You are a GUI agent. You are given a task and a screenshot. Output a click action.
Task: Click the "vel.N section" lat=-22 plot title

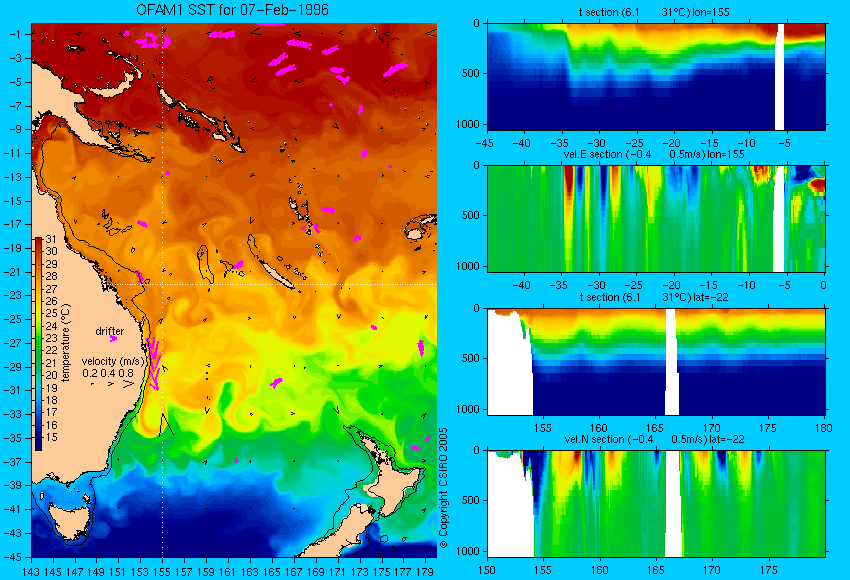654,440
